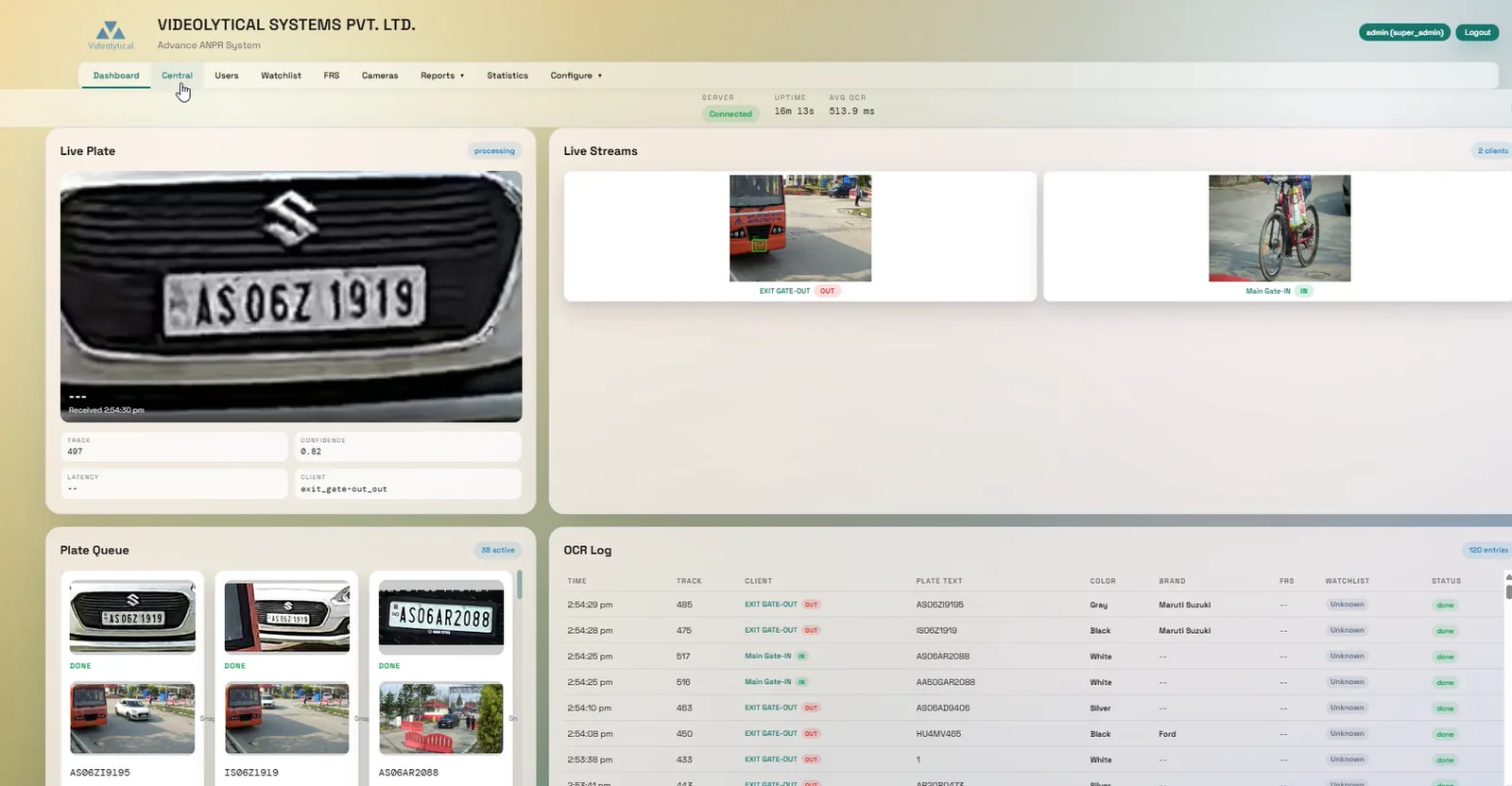Click the UPTIME value 16m 13s

(794, 111)
